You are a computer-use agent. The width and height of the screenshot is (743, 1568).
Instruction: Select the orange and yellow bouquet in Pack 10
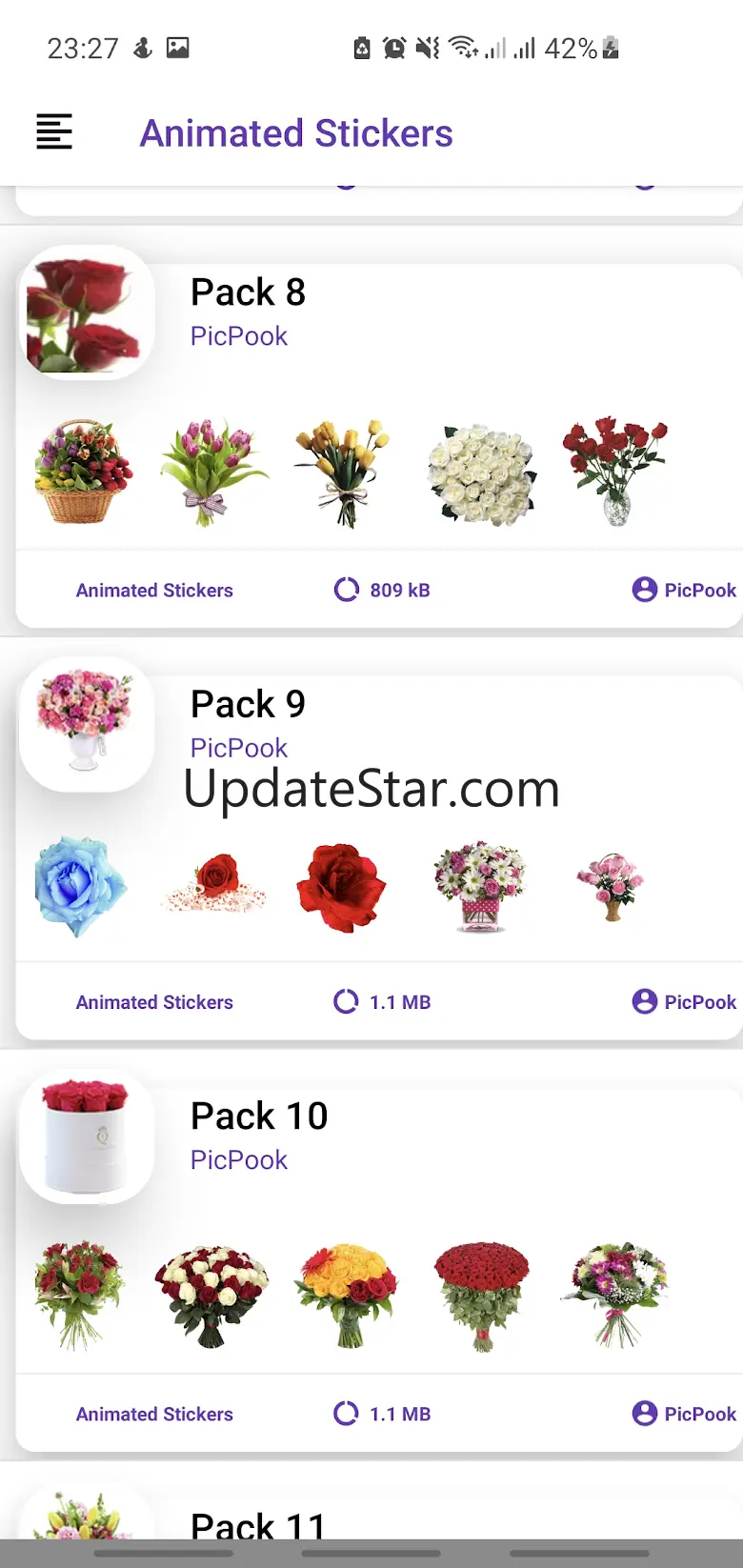click(x=347, y=1296)
